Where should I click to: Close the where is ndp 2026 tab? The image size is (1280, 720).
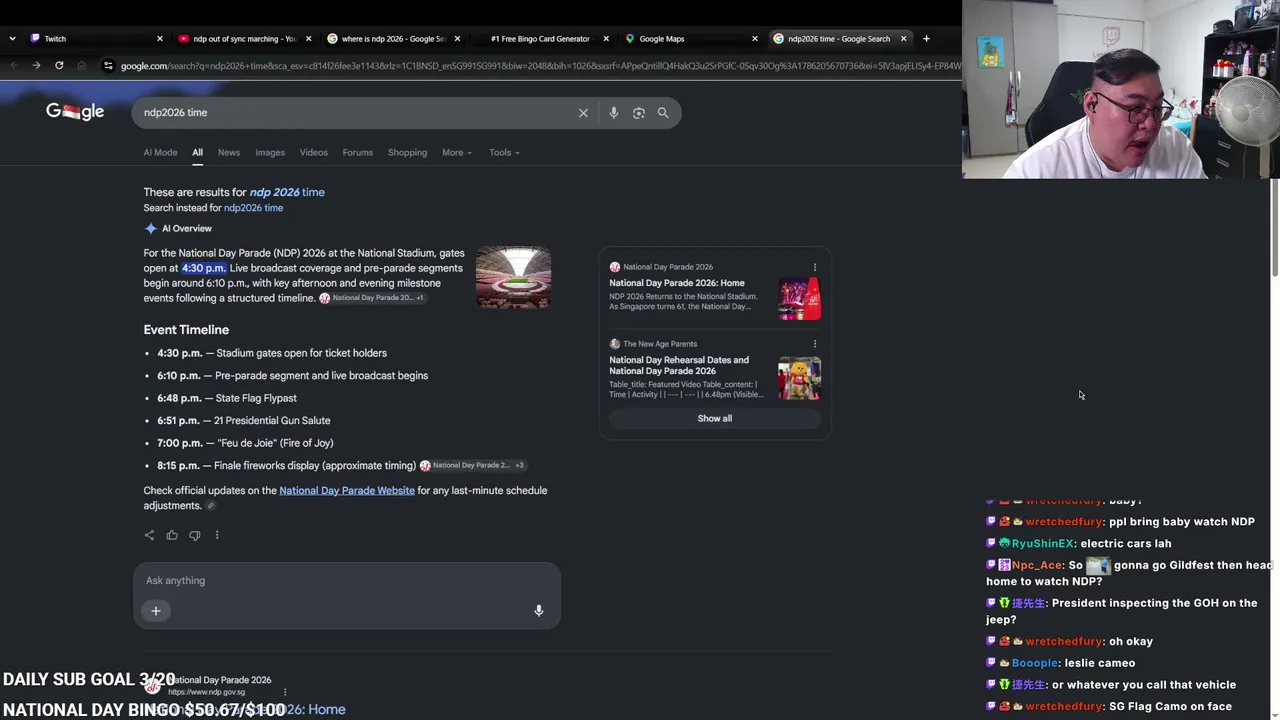coord(457,39)
